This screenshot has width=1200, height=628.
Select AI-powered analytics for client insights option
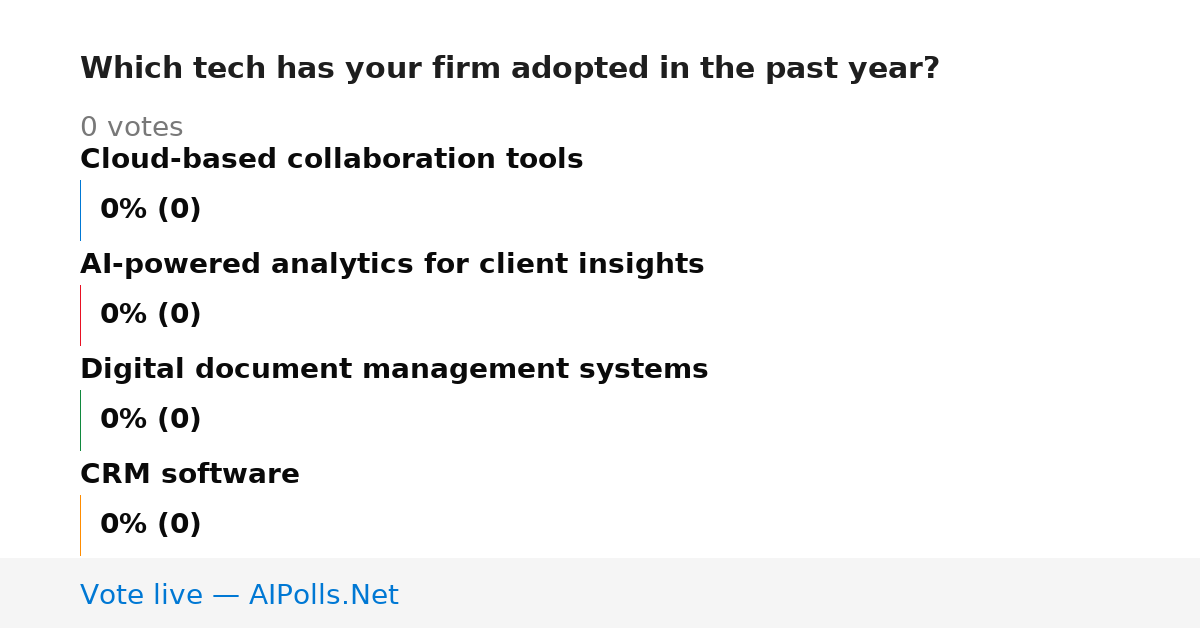coord(392,264)
